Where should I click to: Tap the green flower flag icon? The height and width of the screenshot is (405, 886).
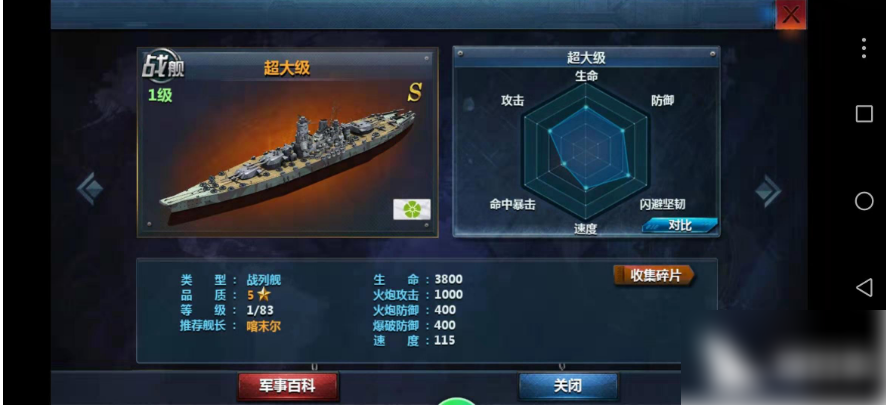pos(412,209)
